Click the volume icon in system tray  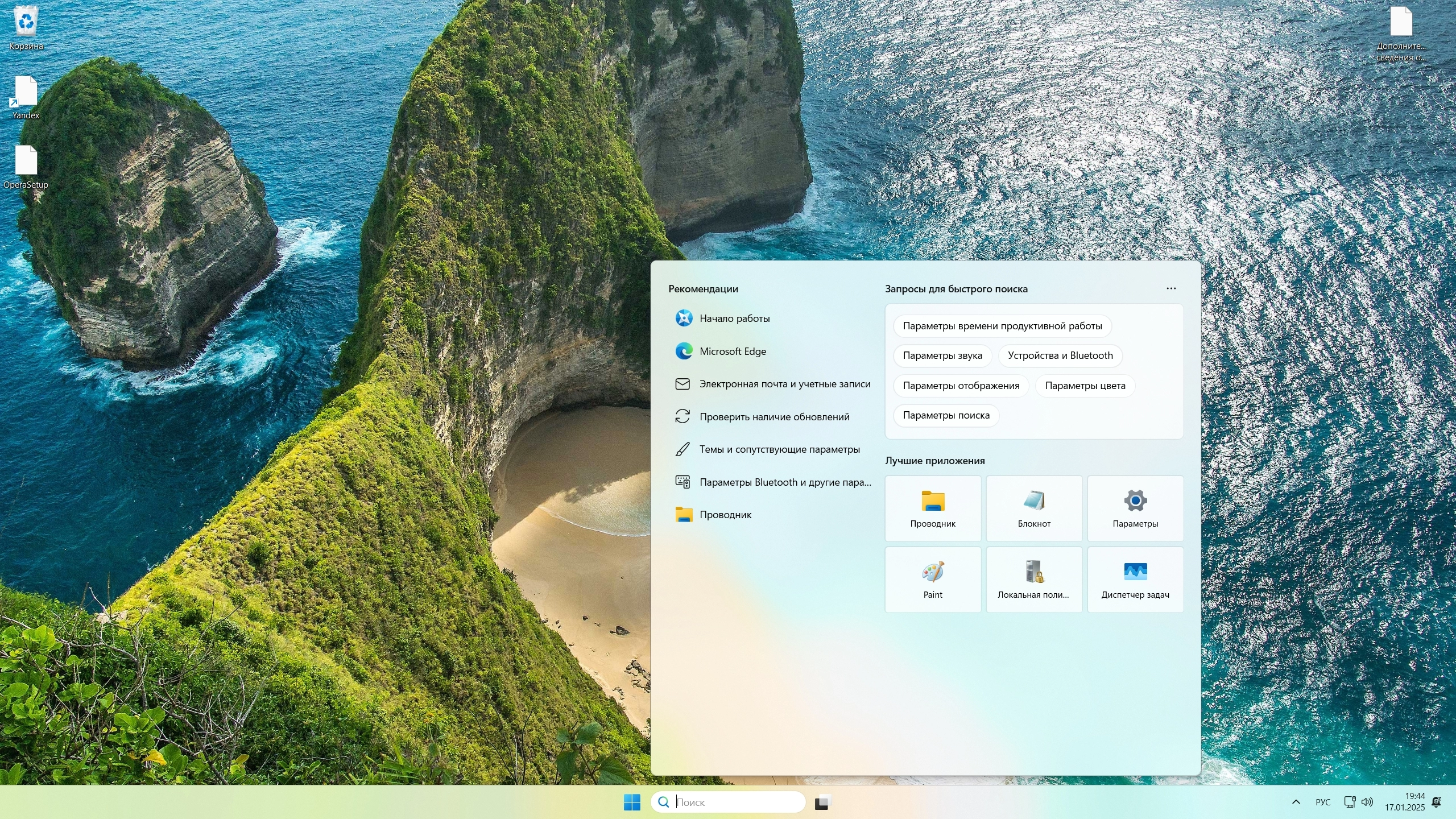[x=1367, y=802]
